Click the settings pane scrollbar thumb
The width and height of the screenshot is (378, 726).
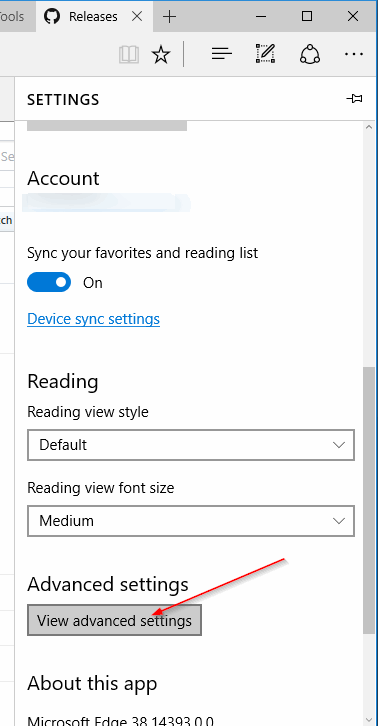[x=369, y=500]
